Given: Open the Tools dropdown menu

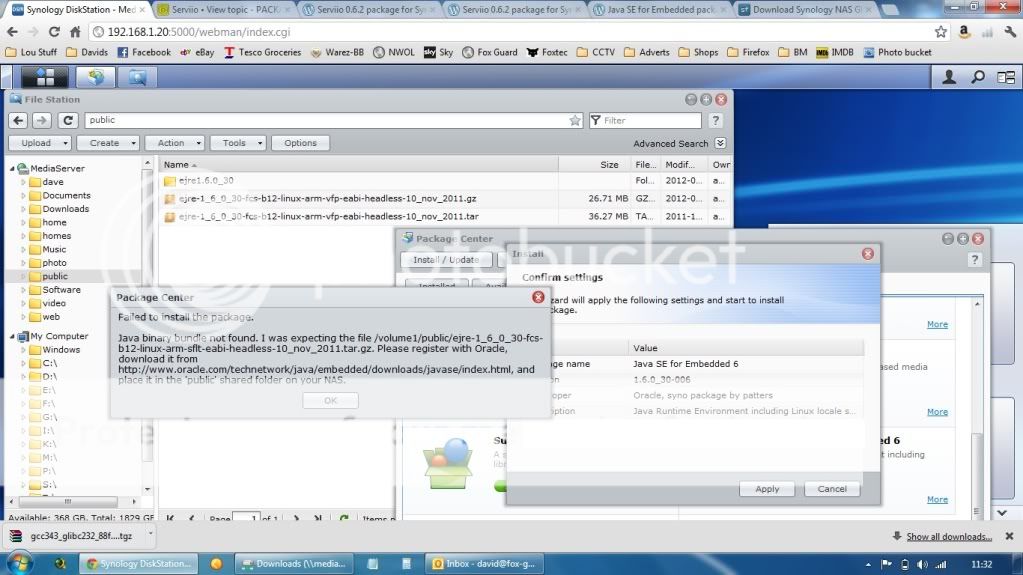Looking at the screenshot, I should [237, 143].
